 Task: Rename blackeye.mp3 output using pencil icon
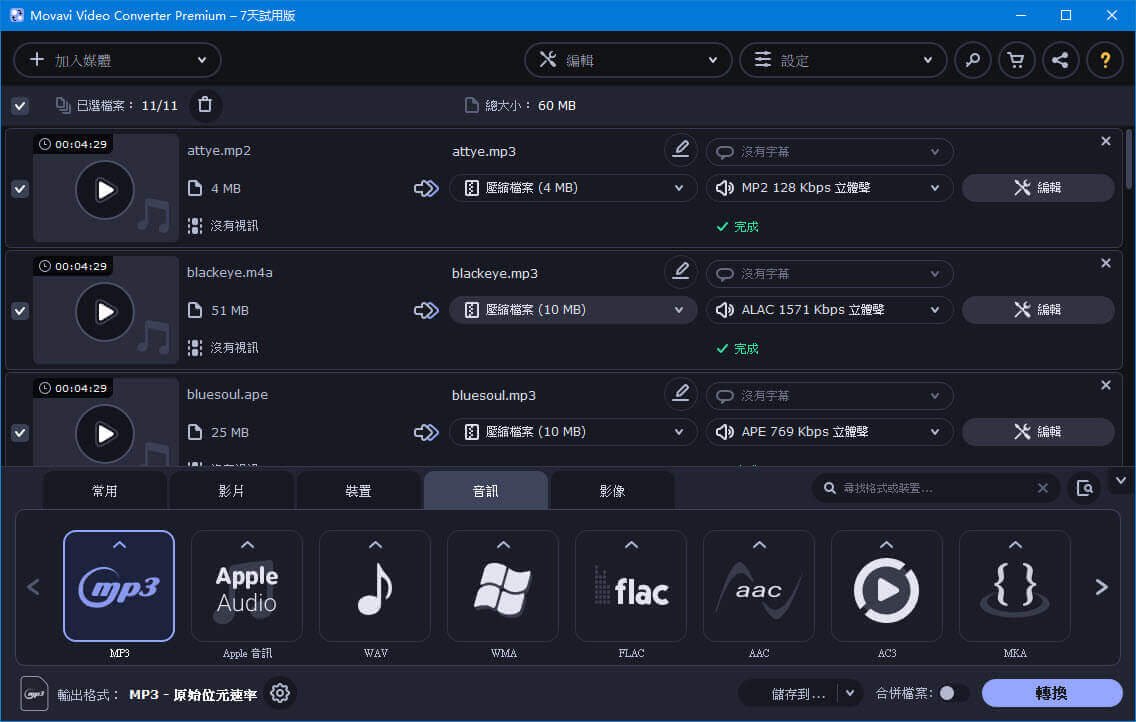(680, 272)
